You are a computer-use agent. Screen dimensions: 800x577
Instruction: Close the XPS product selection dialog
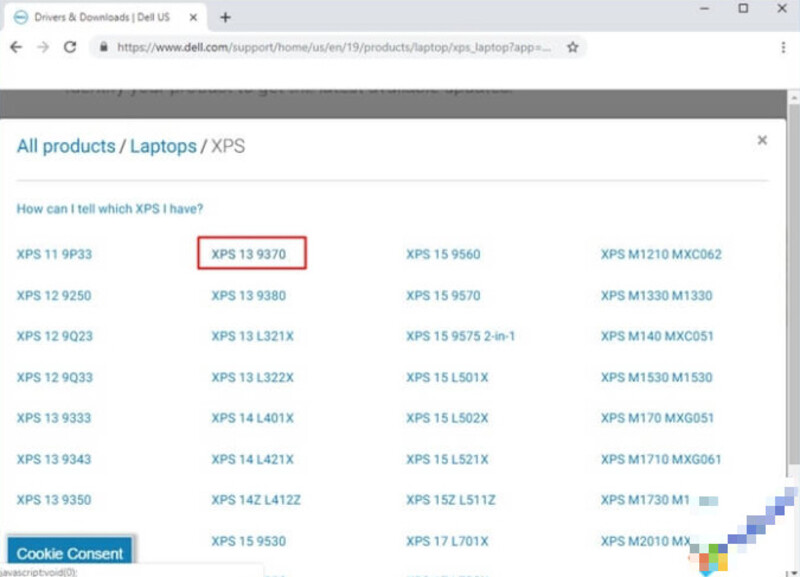(x=762, y=140)
